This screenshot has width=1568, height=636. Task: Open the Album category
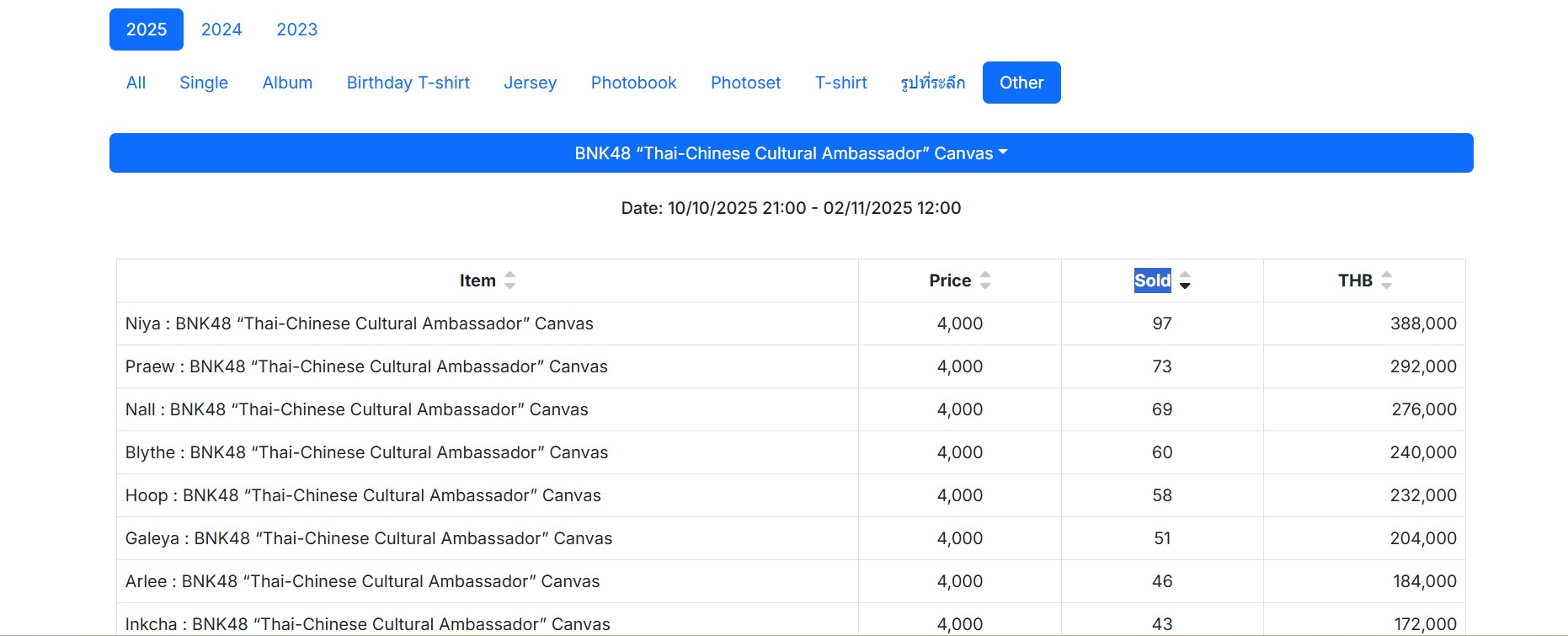click(x=287, y=83)
